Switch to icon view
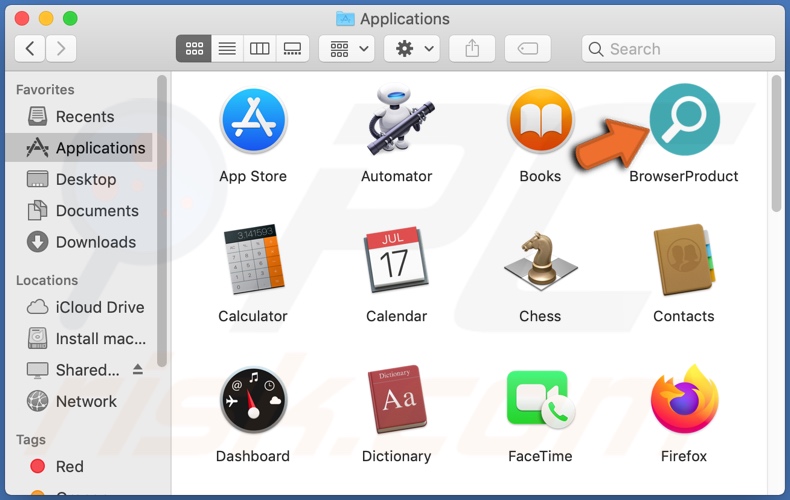Image resolution: width=790 pixels, height=500 pixels. tap(194, 49)
